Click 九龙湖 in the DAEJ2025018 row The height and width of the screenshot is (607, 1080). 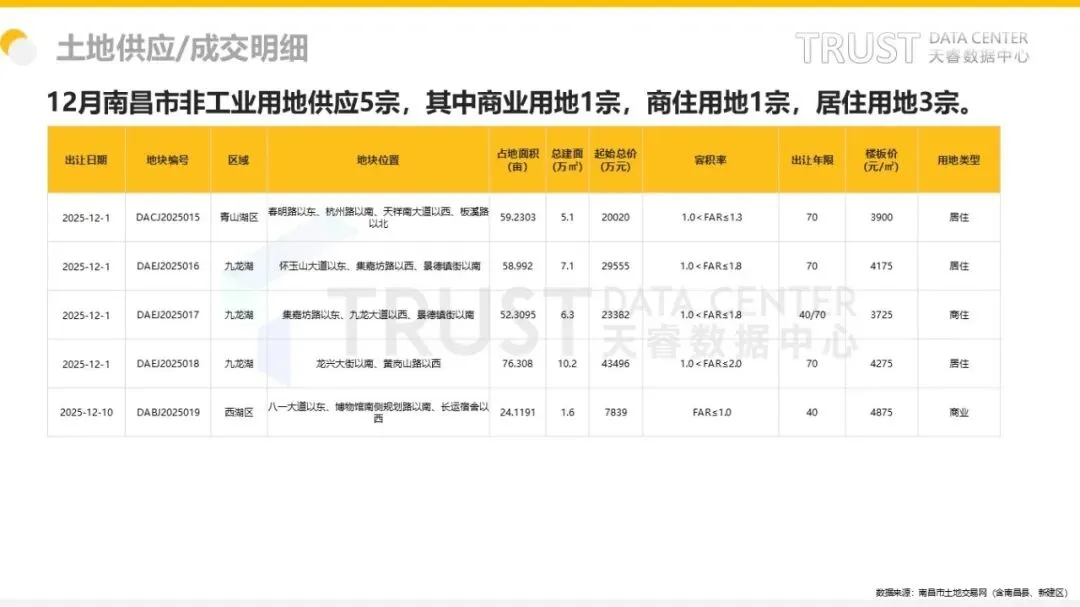point(238,363)
